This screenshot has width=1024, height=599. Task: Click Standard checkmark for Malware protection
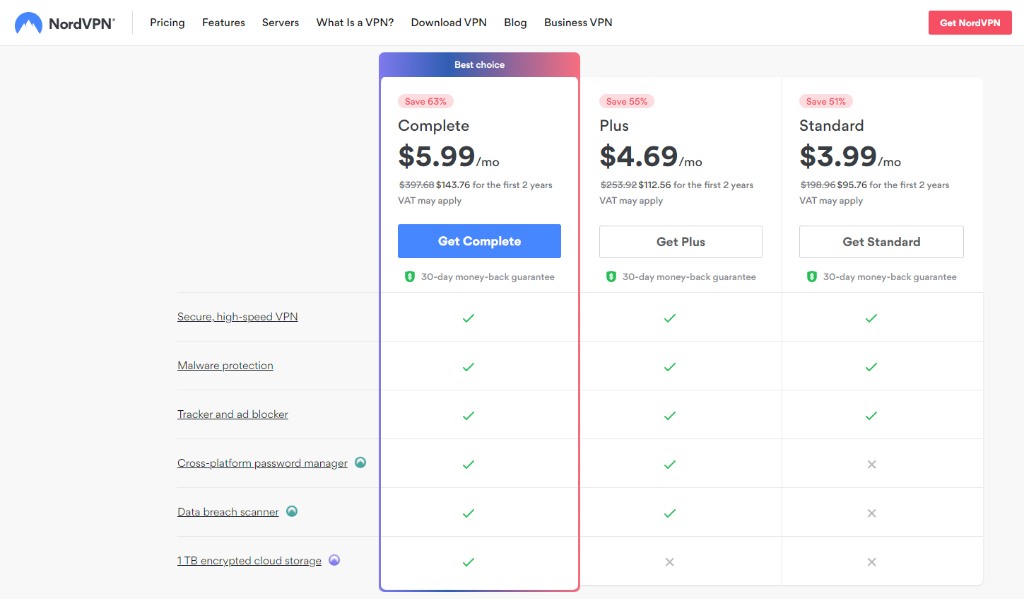click(x=871, y=367)
